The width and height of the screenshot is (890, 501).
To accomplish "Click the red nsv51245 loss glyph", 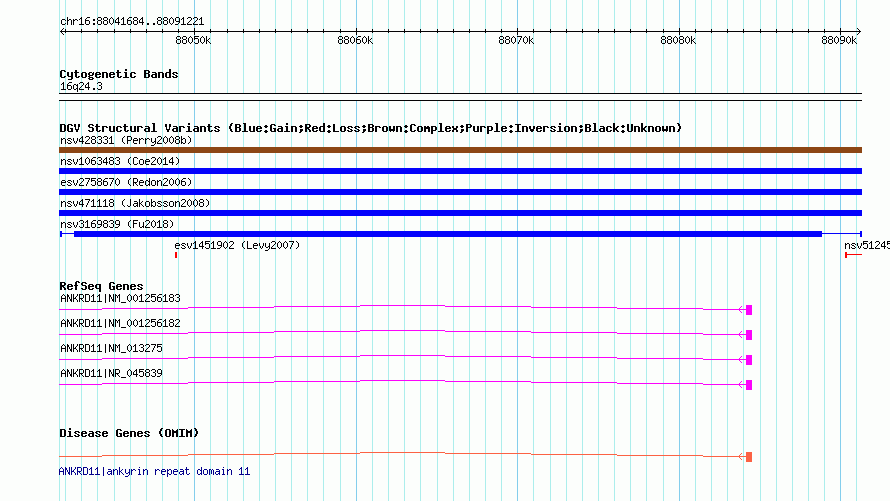I will (x=853, y=255).
